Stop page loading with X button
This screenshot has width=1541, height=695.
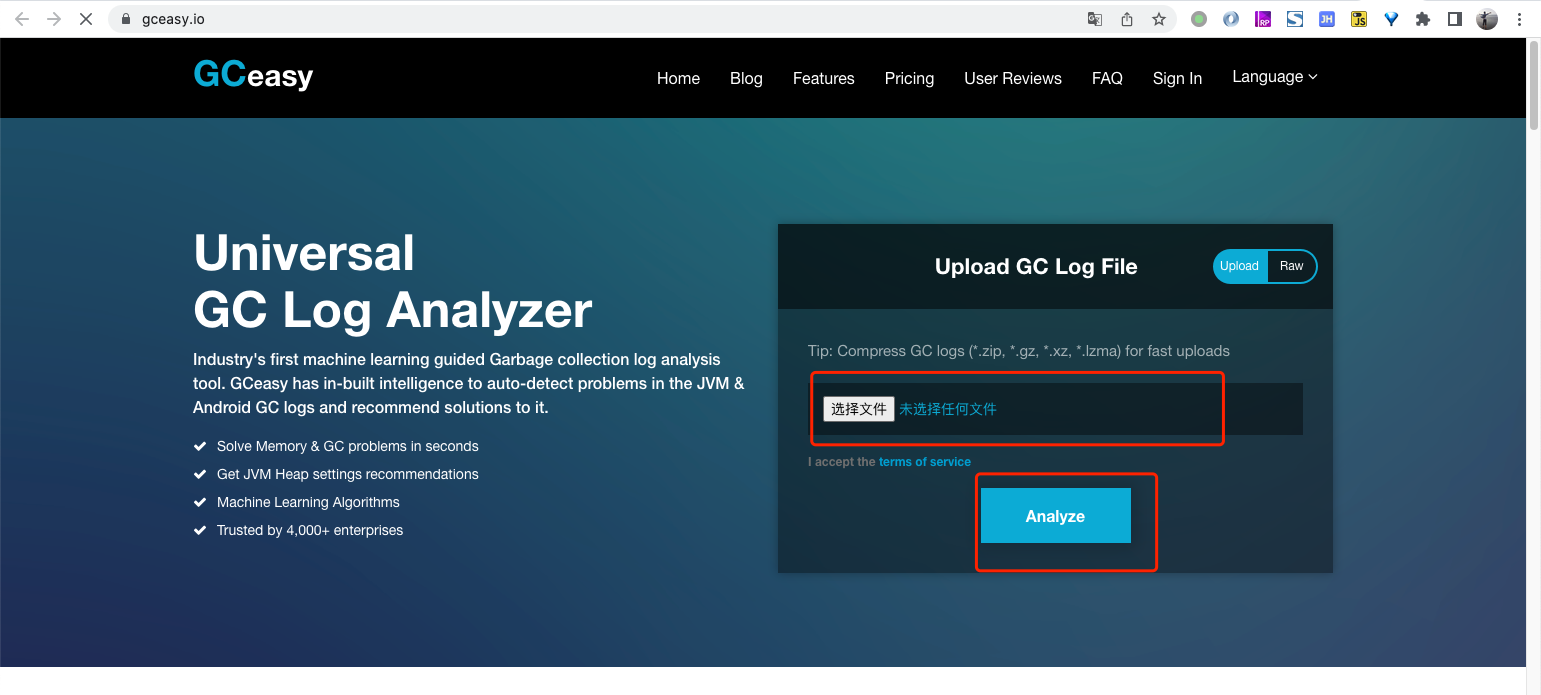86,19
